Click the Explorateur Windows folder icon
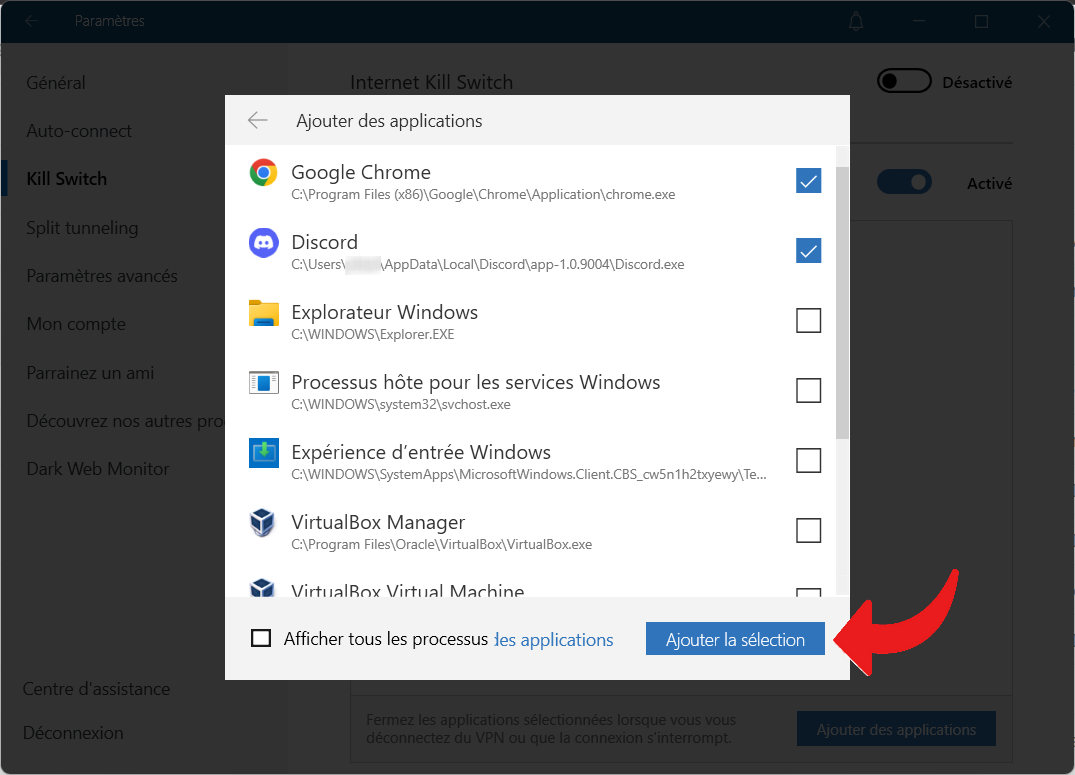The height and width of the screenshot is (775, 1075). (263, 313)
